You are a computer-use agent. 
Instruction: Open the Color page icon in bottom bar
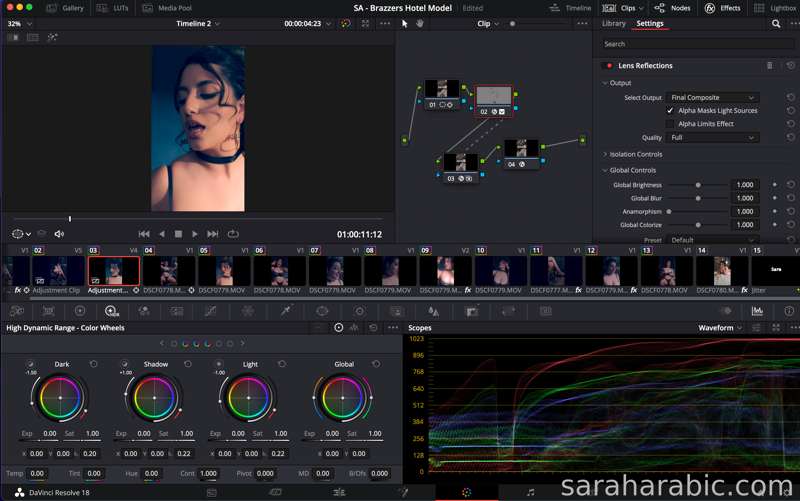coord(466,492)
